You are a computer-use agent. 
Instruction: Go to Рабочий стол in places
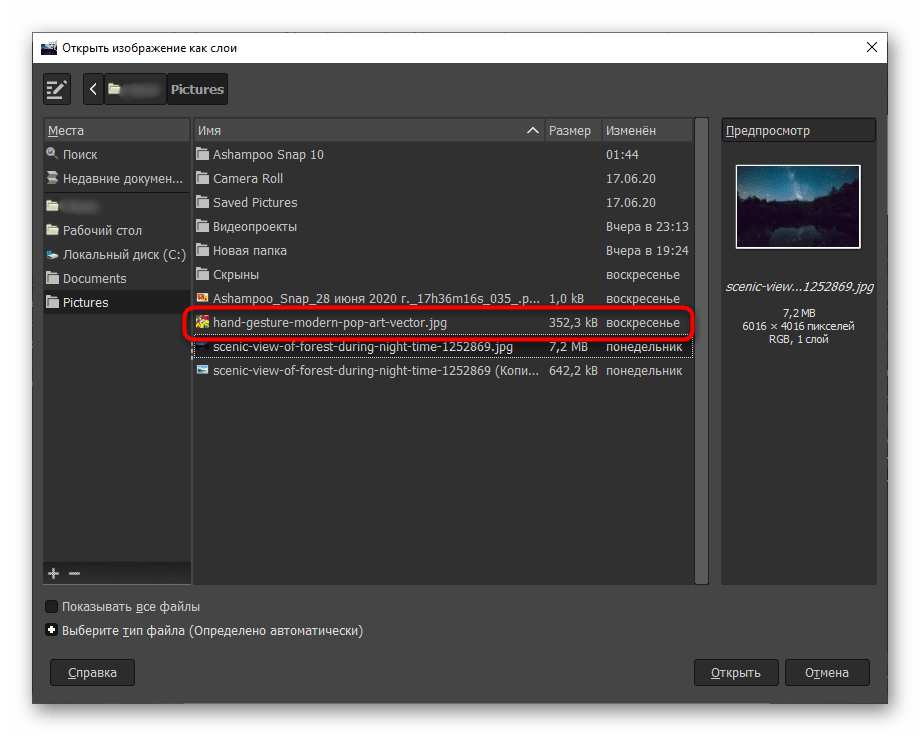pyautogui.click(x=117, y=230)
